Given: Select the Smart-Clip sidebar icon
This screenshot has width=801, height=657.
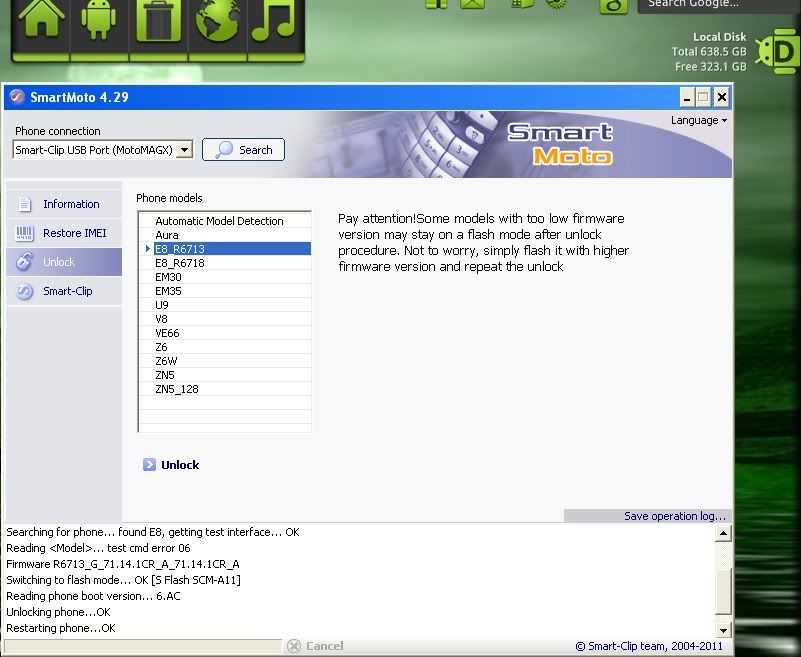Looking at the screenshot, I should (x=25, y=291).
